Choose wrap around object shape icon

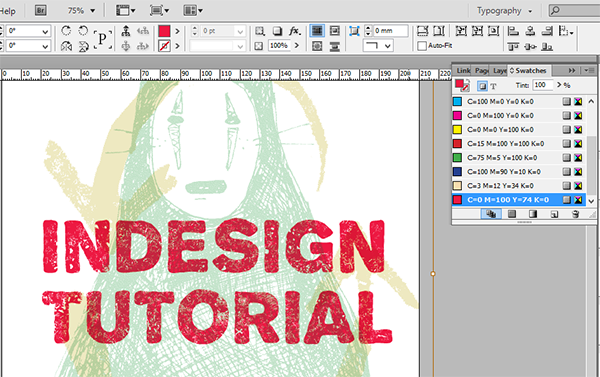point(317,46)
